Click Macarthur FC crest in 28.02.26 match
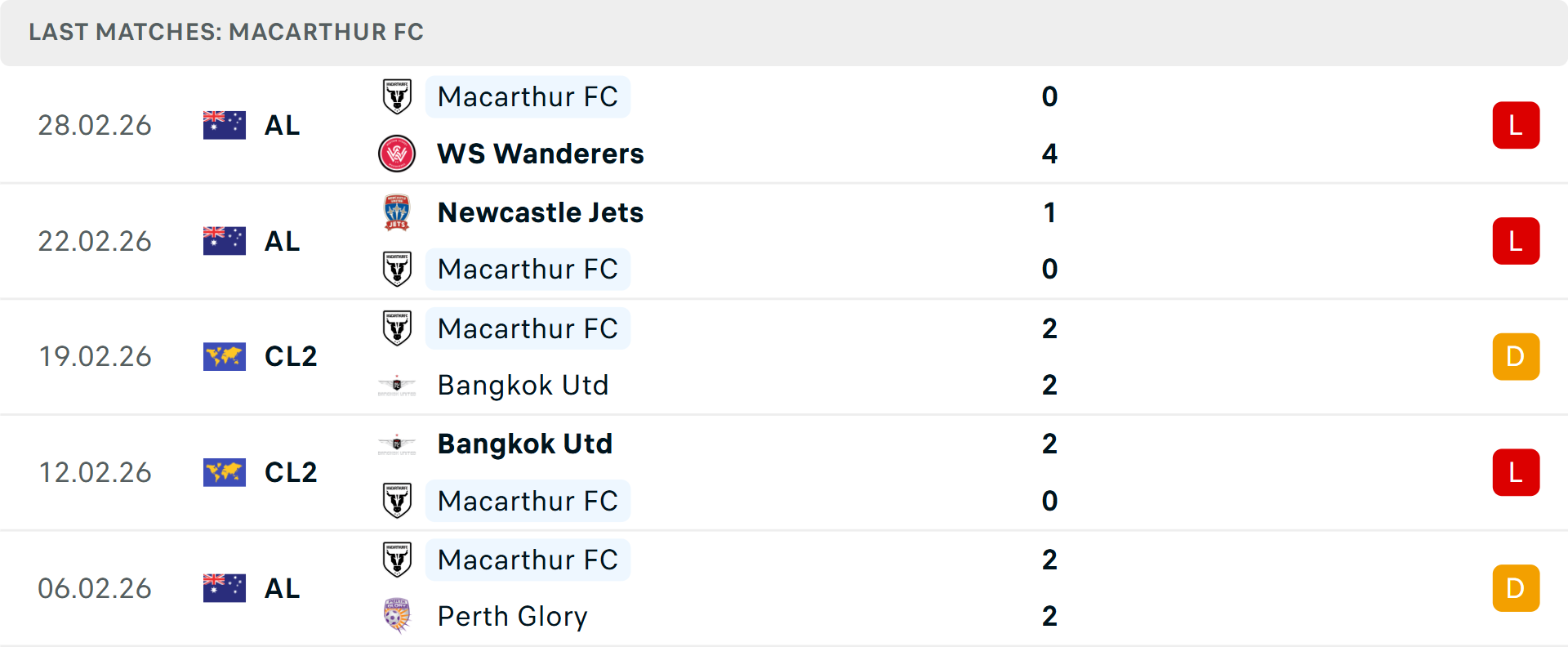Viewport: 1568px width, 647px height. point(397,96)
